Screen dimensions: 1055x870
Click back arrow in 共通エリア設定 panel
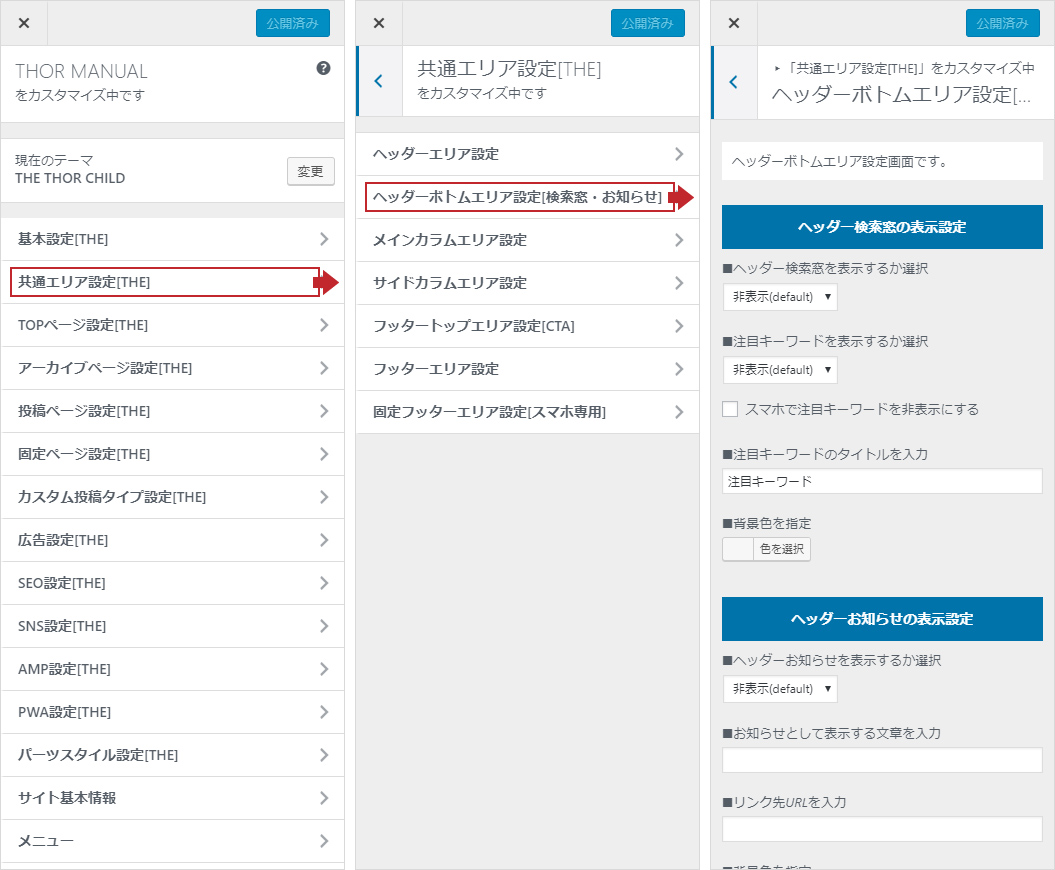(x=378, y=82)
